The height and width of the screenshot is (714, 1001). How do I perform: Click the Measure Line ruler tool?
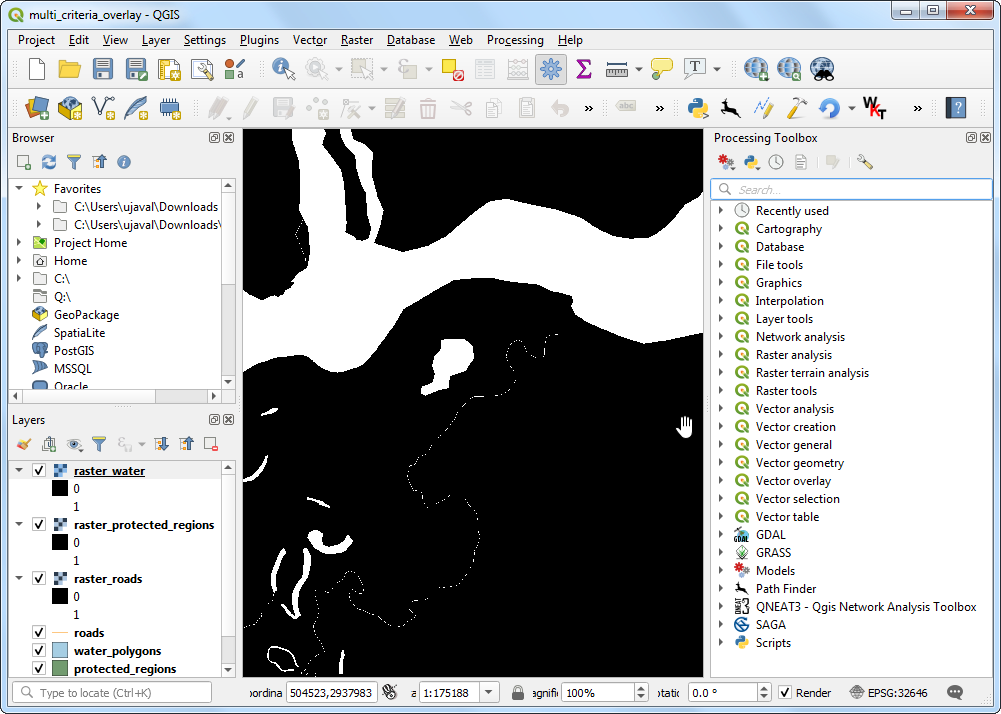pos(617,69)
